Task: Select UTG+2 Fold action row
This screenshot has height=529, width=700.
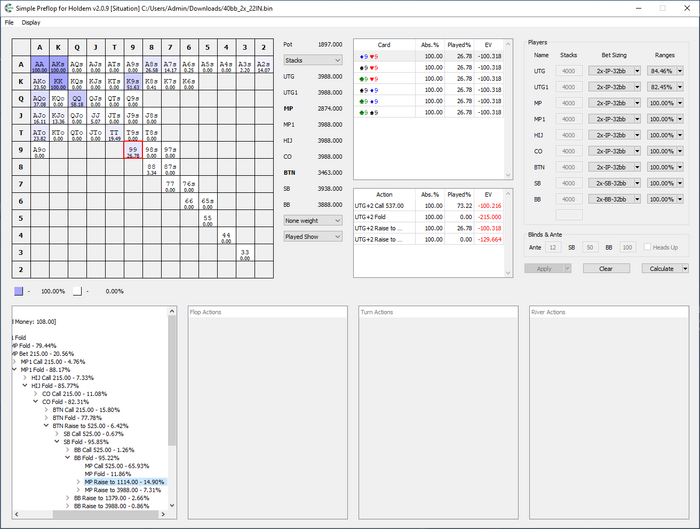Action: [428, 217]
